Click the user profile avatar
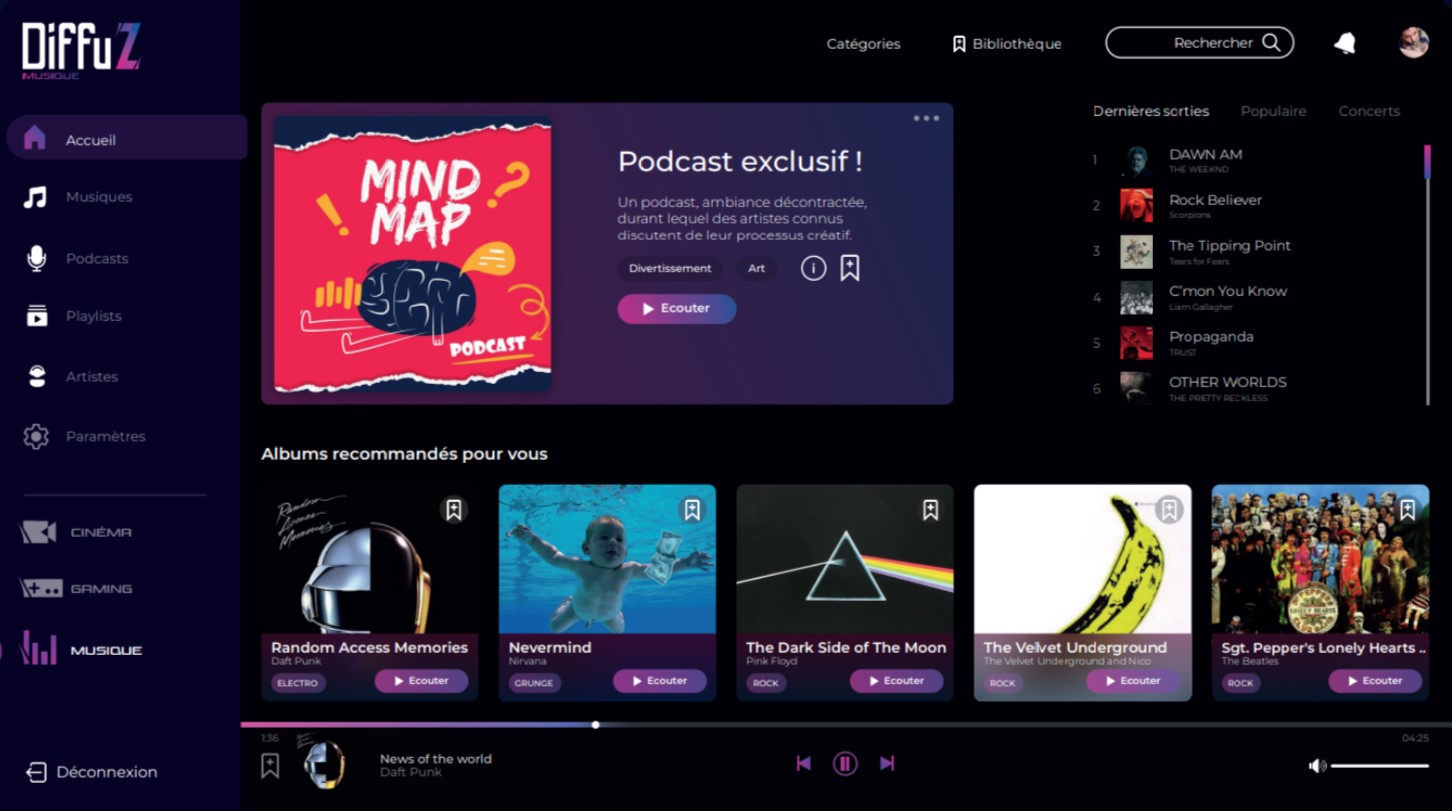The height and width of the screenshot is (811, 1452). [1413, 42]
